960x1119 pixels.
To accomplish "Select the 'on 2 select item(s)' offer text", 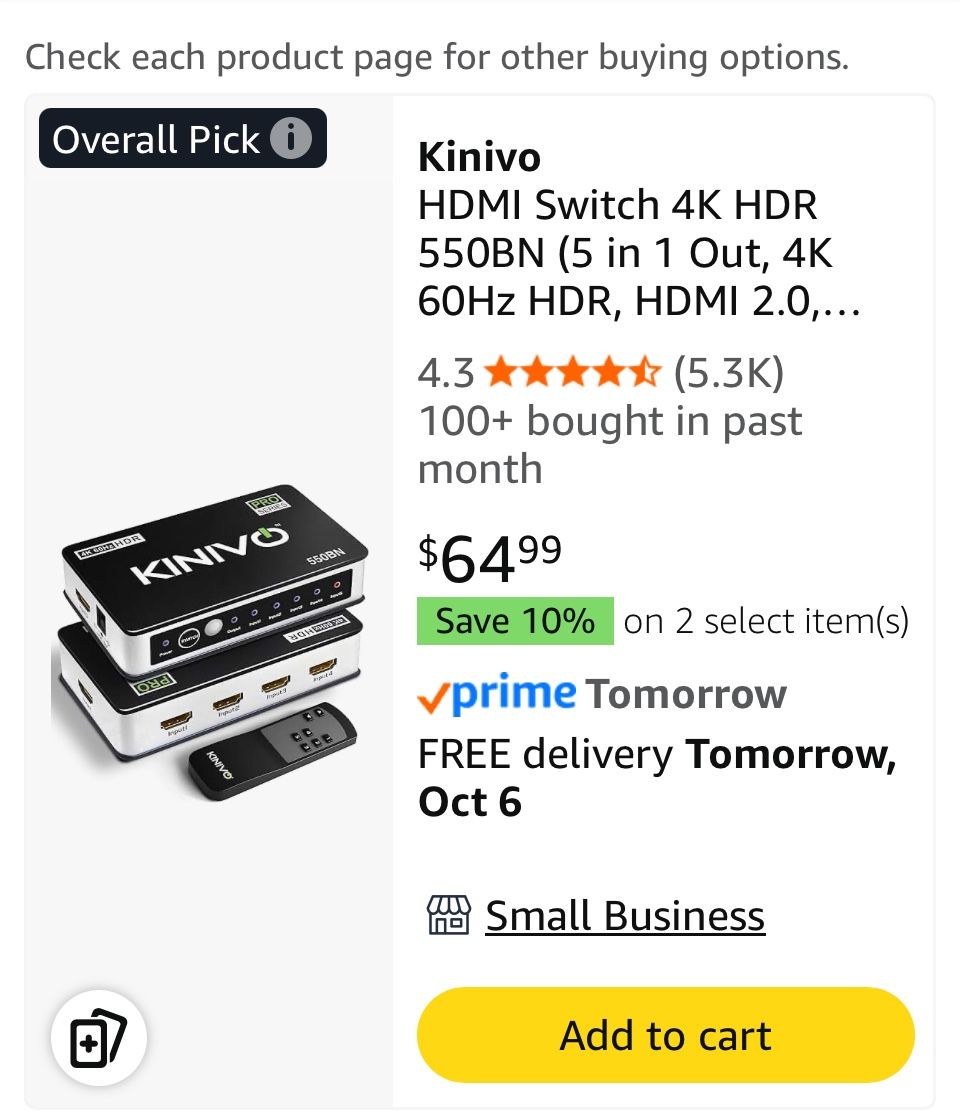I will 766,621.
